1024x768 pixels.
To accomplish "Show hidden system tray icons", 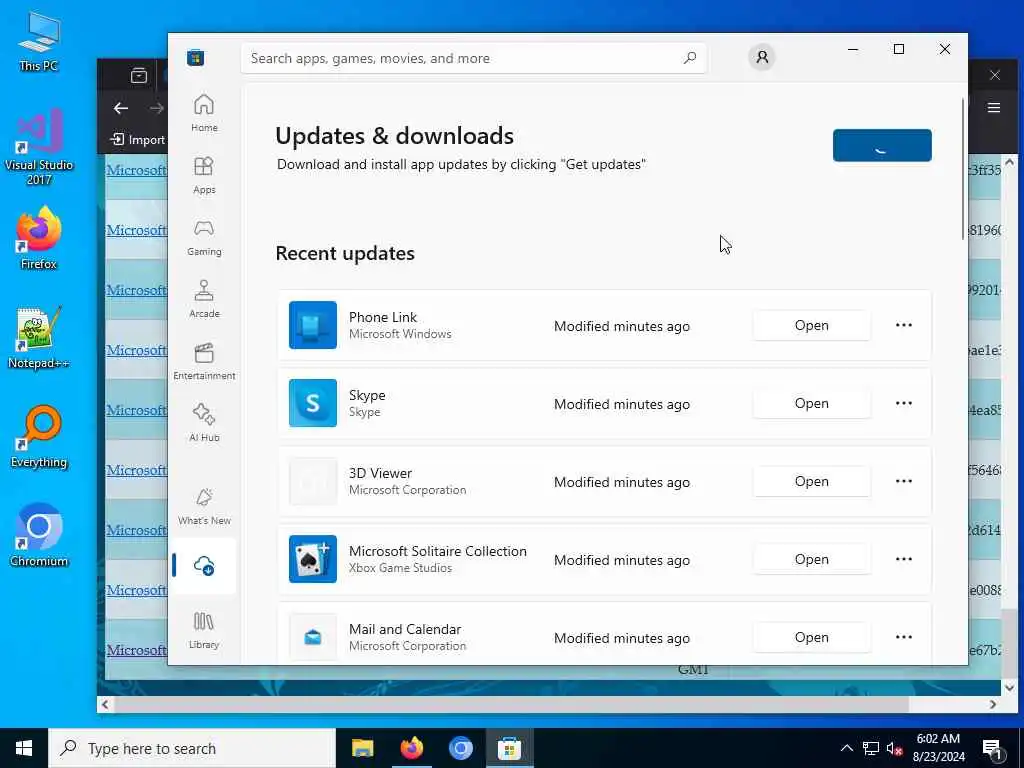I will 846,748.
